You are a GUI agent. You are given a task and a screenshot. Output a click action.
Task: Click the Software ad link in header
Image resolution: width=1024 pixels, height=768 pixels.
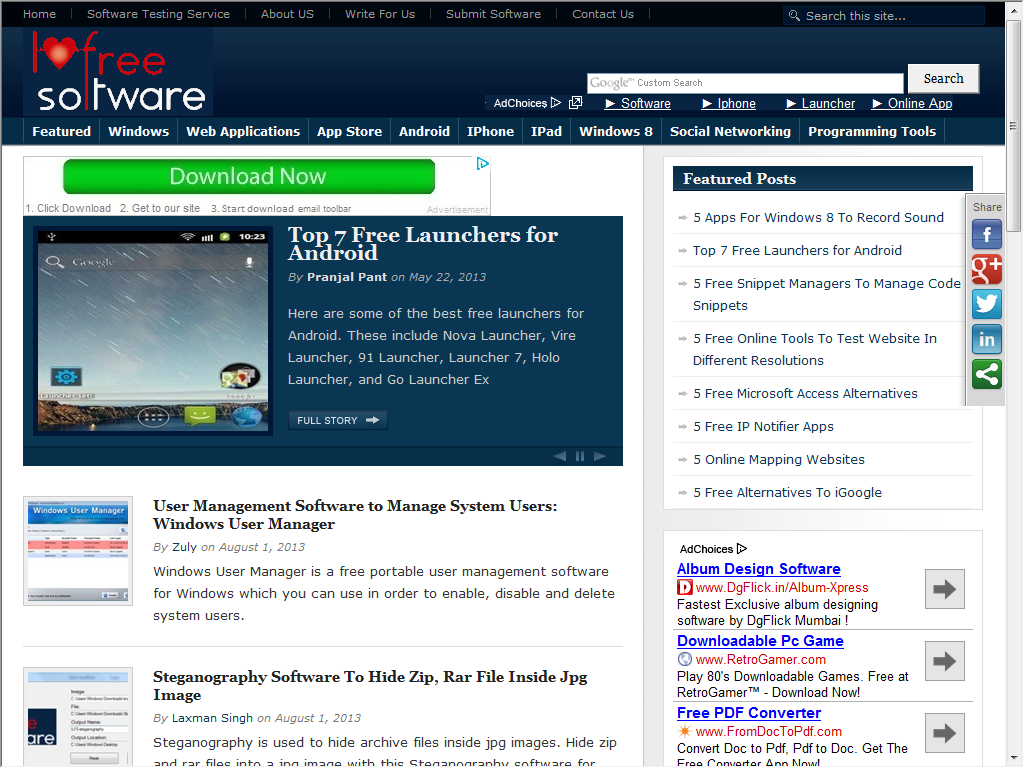click(638, 103)
